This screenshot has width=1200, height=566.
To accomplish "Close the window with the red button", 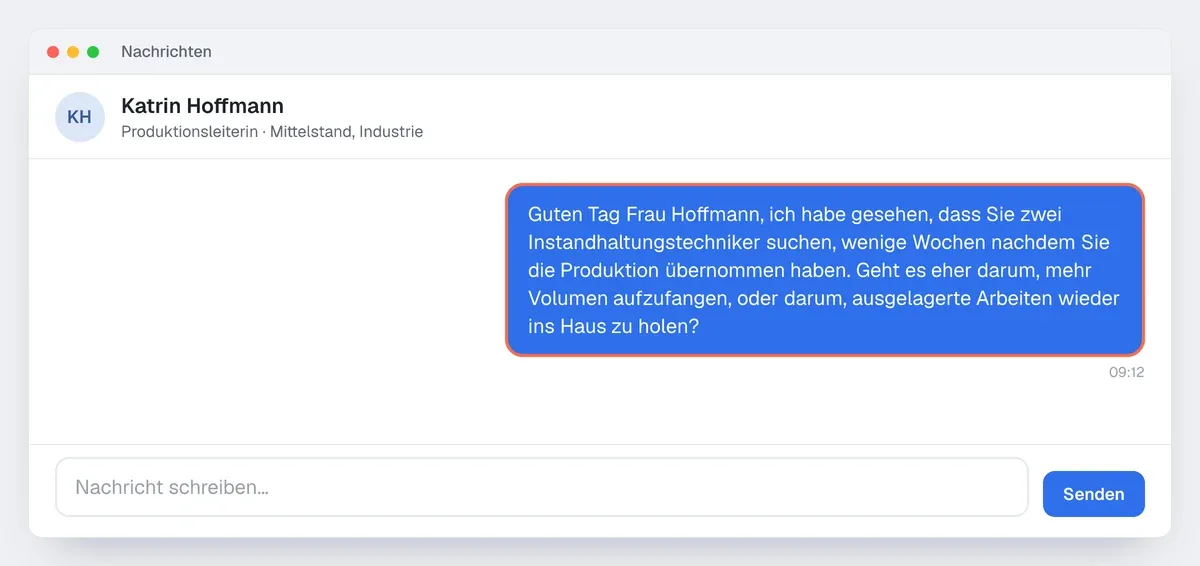I will pos(53,52).
